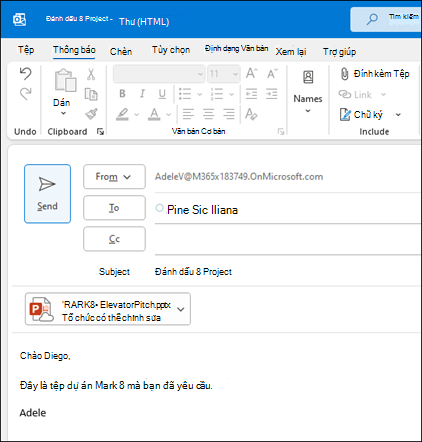Click the clear formatting icon
This screenshot has width=422, height=442.
251,114
